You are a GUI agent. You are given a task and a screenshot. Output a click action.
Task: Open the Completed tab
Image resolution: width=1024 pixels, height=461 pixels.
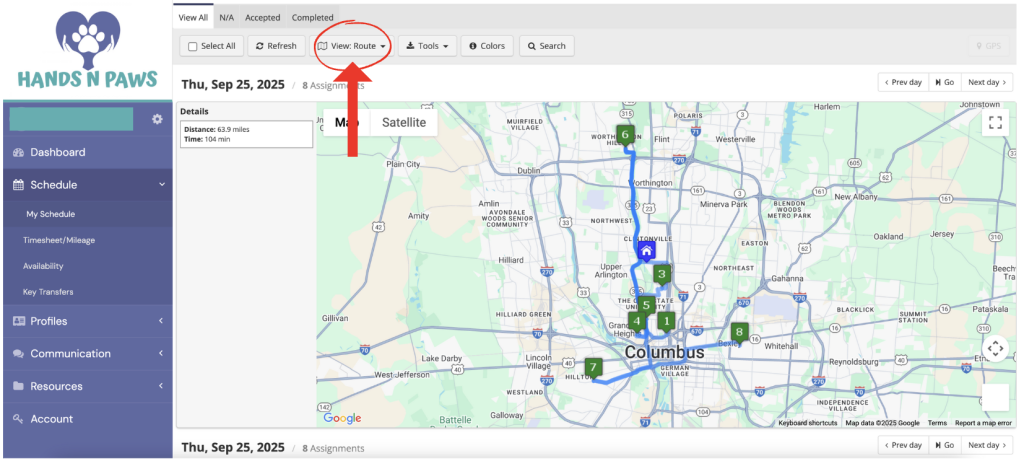coord(313,18)
